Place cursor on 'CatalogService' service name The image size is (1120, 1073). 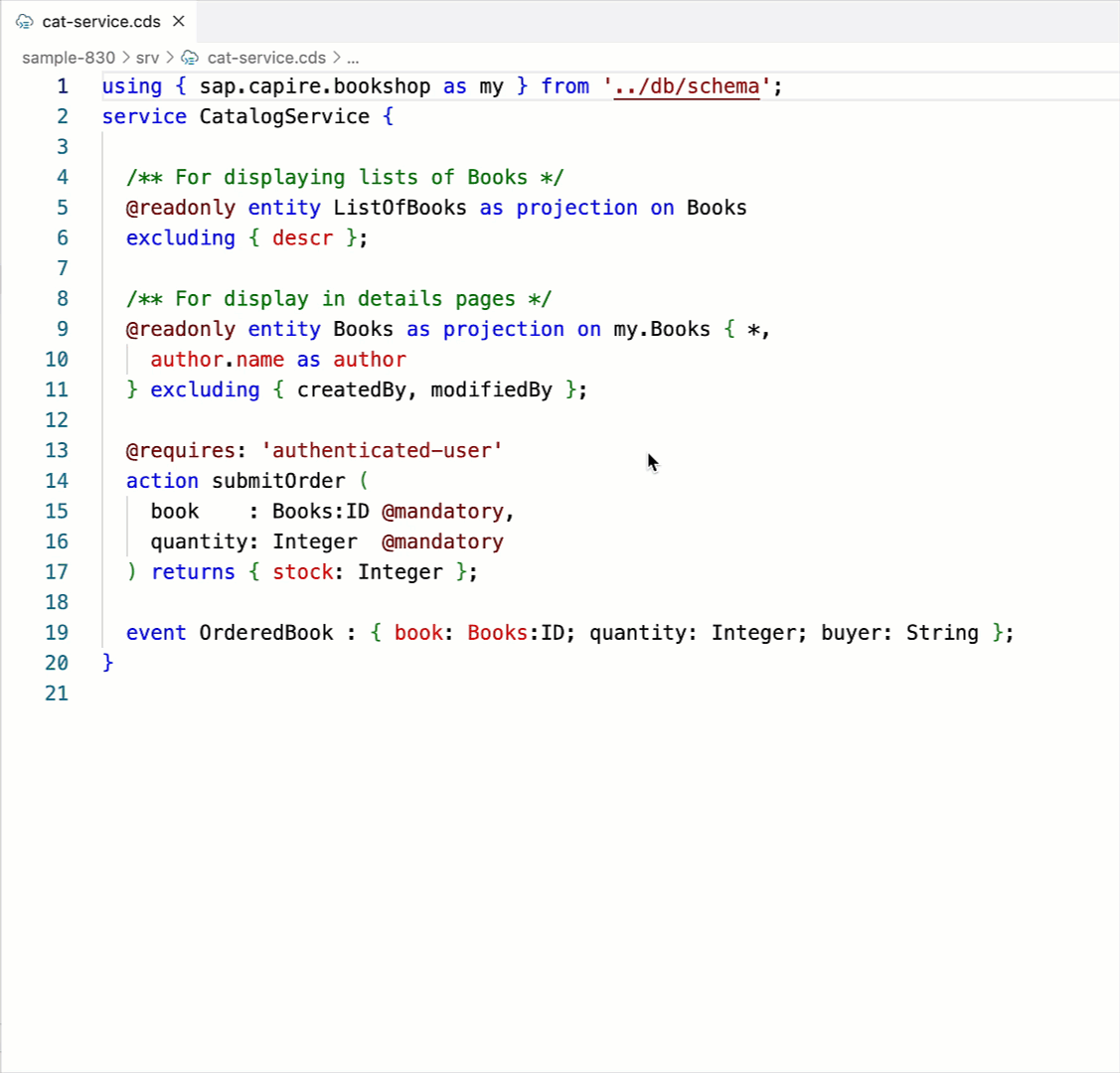[x=284, y=116]
